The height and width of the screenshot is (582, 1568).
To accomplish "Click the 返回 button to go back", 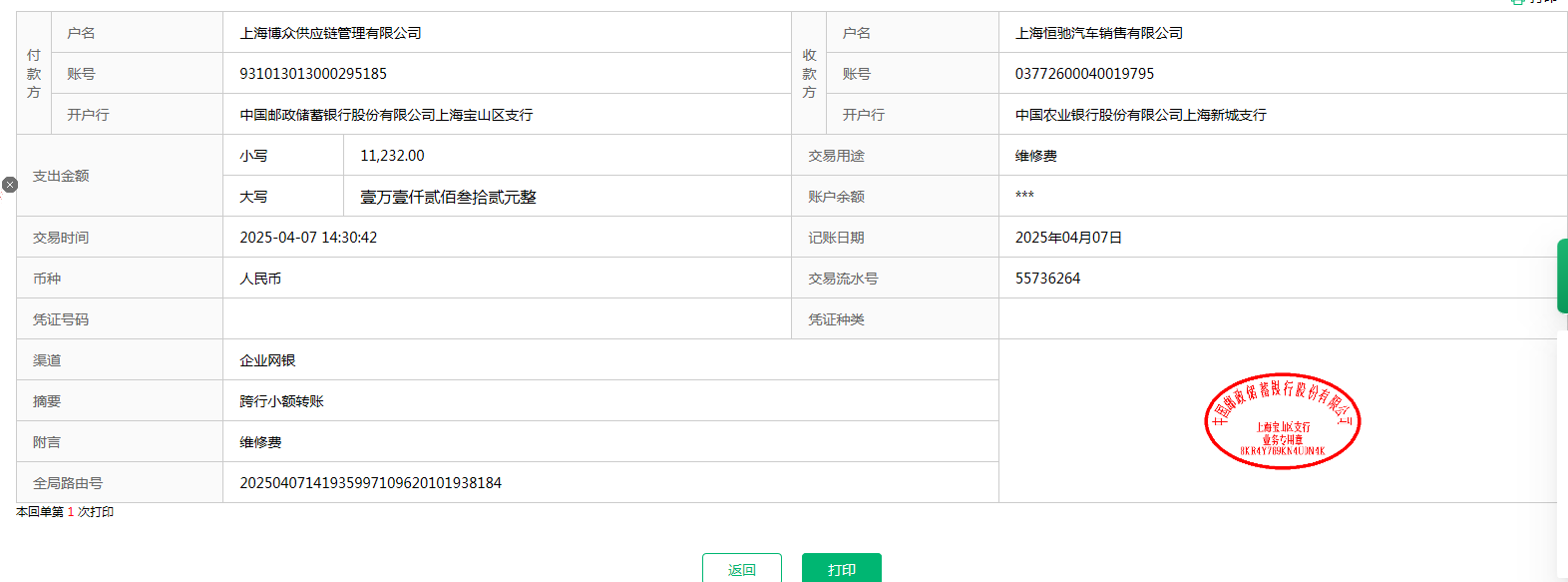I will pyautogui.click(x=741, y=568).
